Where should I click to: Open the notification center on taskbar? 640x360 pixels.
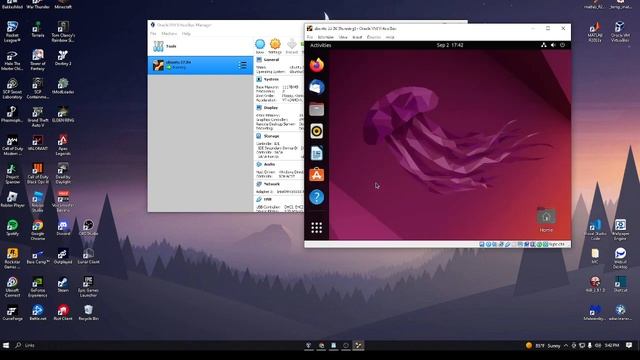point(629,345)
